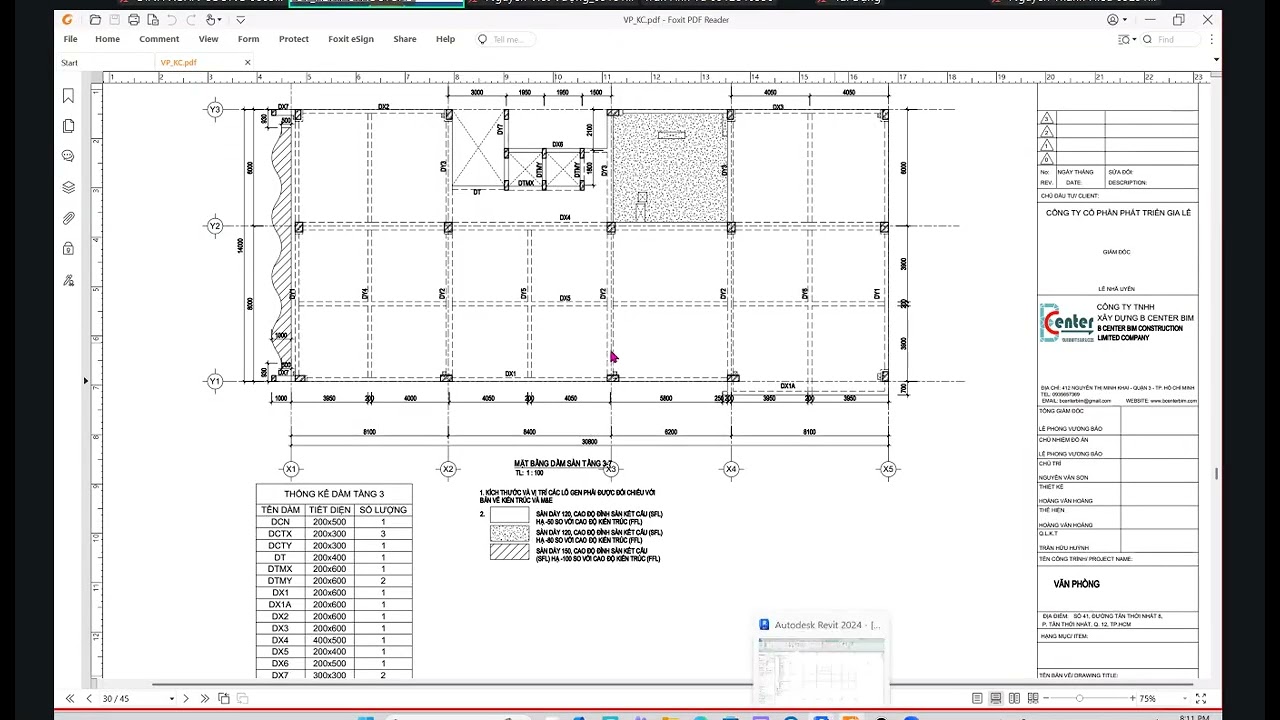Open the Attachments panel paperclip icon
Viewport: 1280px width, 720px height.
point(68,218)
